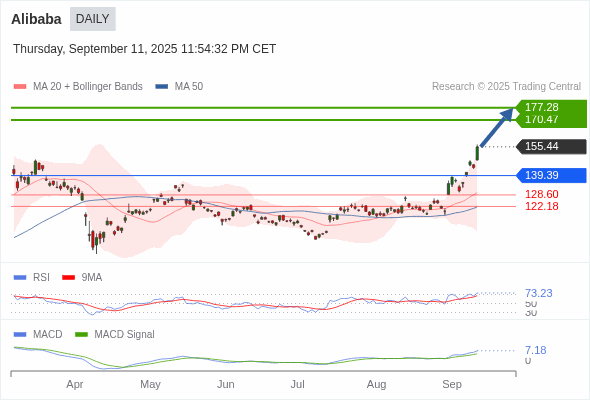Click the 139.39 blue pivot label
Image resolution: width=590 pixels, height=400 pixels.
click(x=551, y=175)
